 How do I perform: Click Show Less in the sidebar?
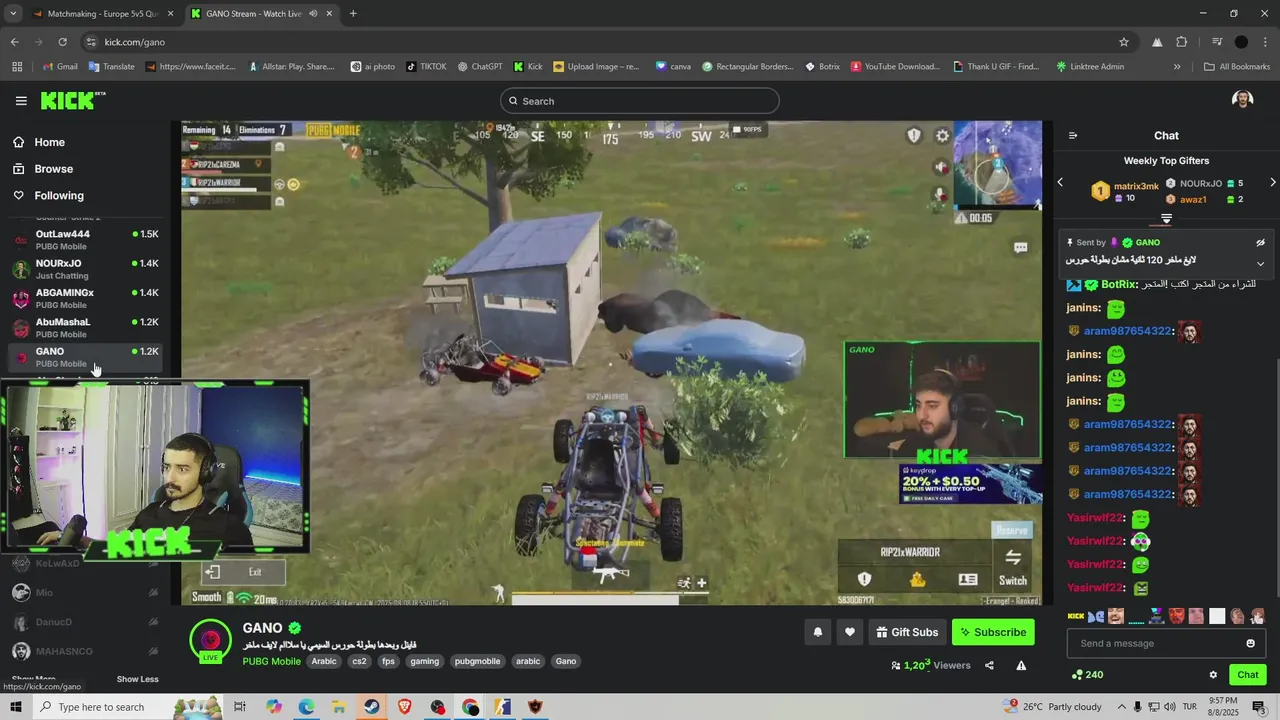(137, 679)
